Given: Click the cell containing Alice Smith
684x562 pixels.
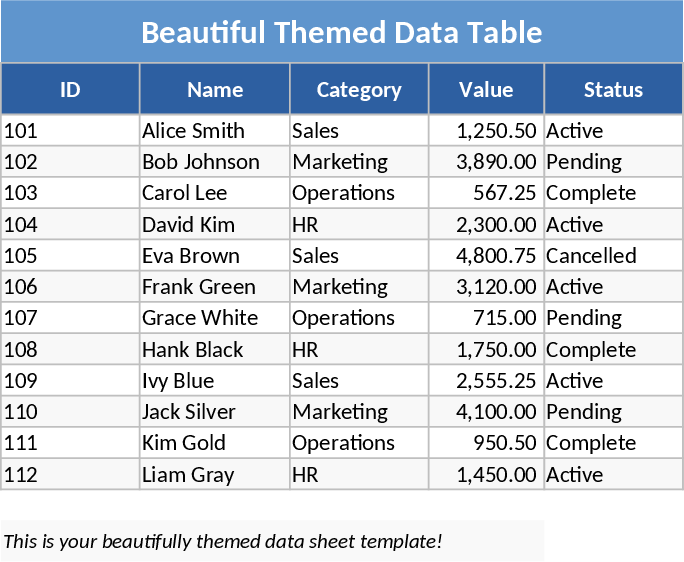Looking at the screenshot, I should (x=214, y=130).
